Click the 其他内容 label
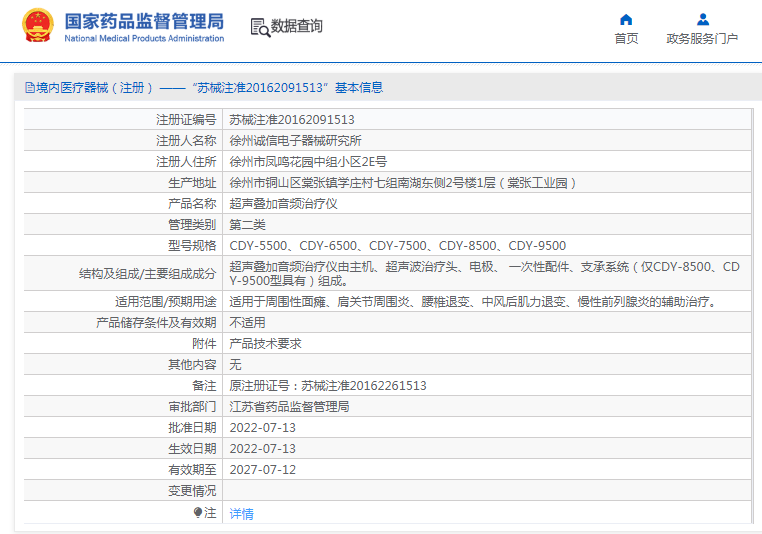Viewport: 762px width, 534px height. pyautogui.click(x=192, y=364)
